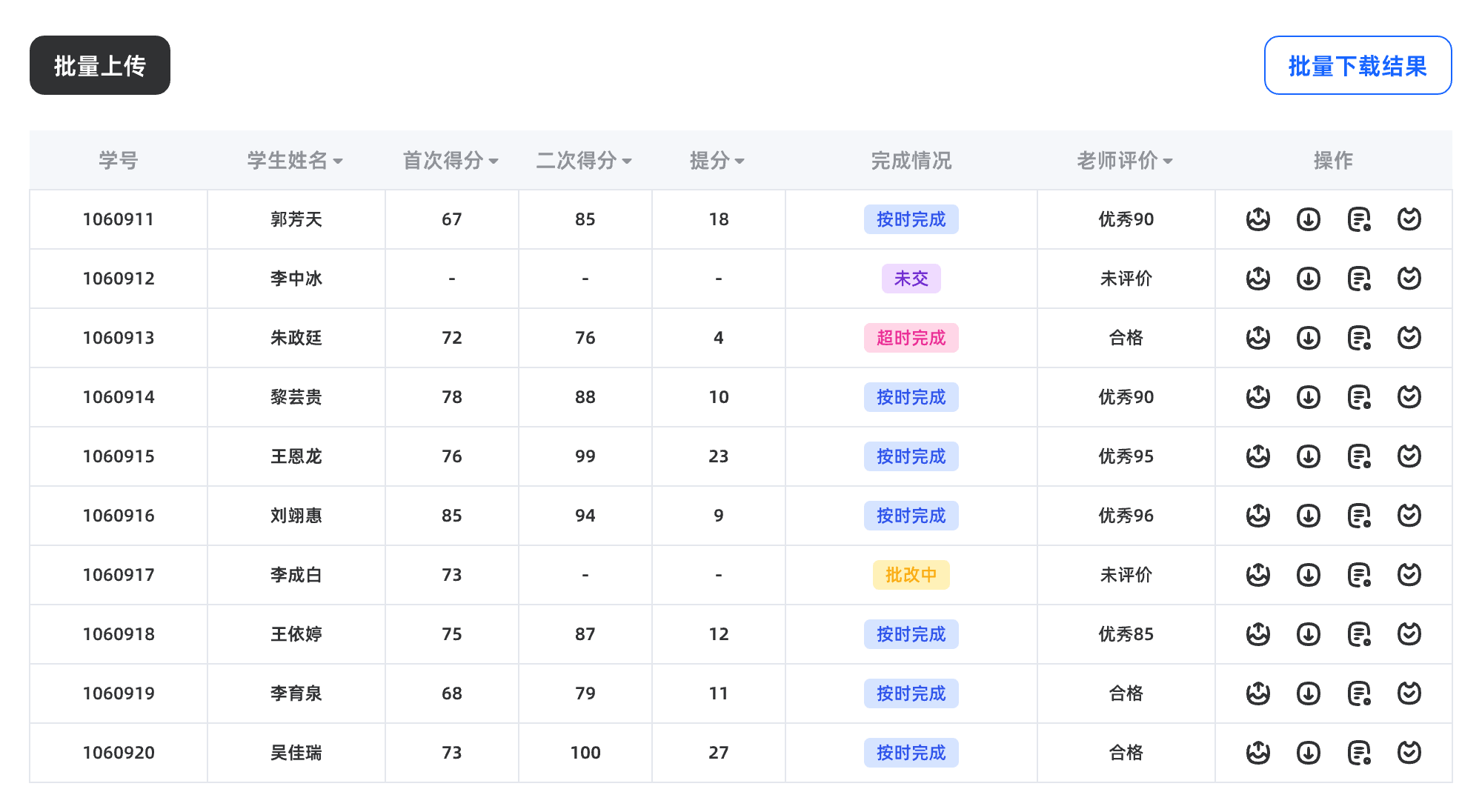1482x812 pixels.
Task: Click the upload icon for 郭芳天
Action: click(1257, 219)
